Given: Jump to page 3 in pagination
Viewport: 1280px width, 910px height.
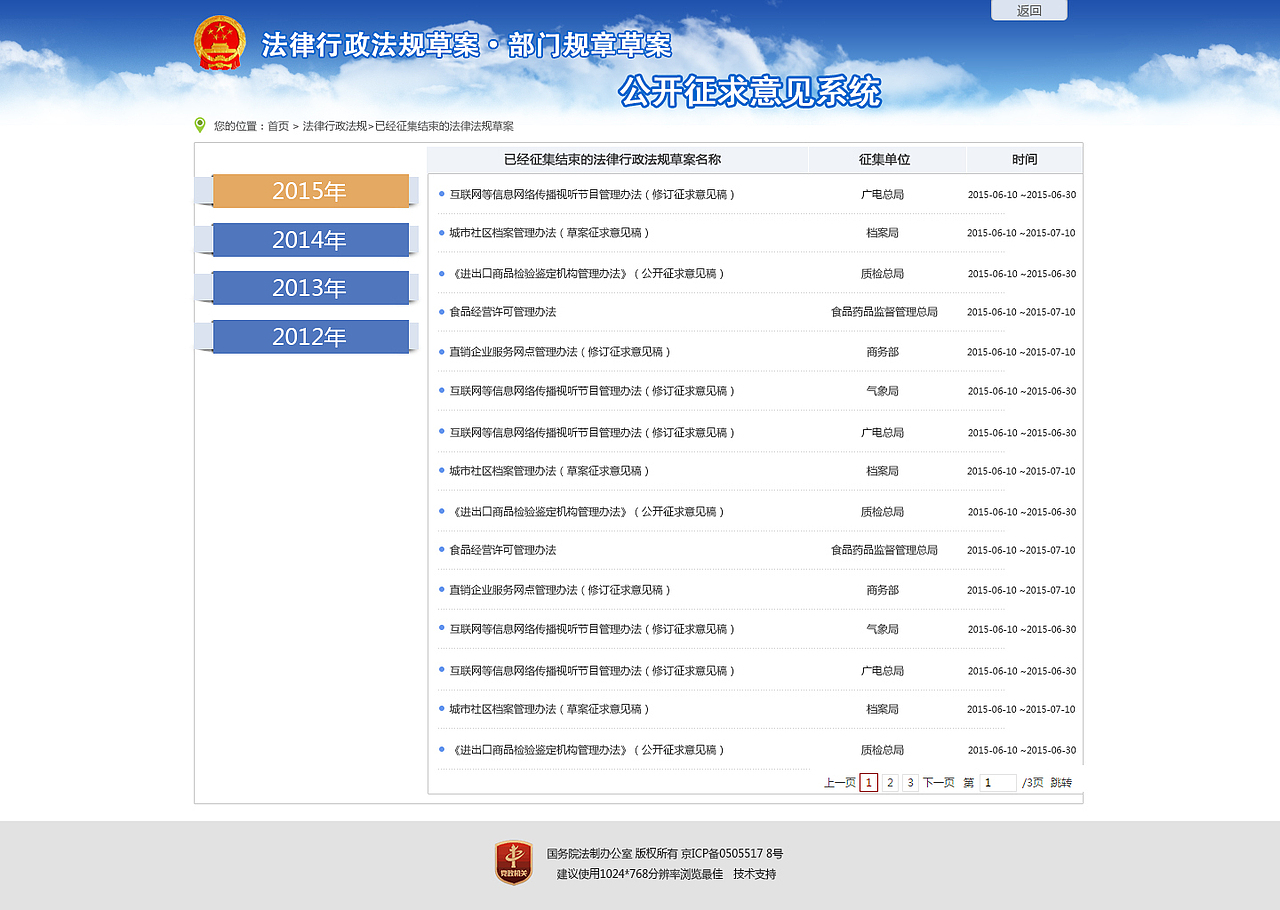Looking at the screenshot, I should click(910, 782).
